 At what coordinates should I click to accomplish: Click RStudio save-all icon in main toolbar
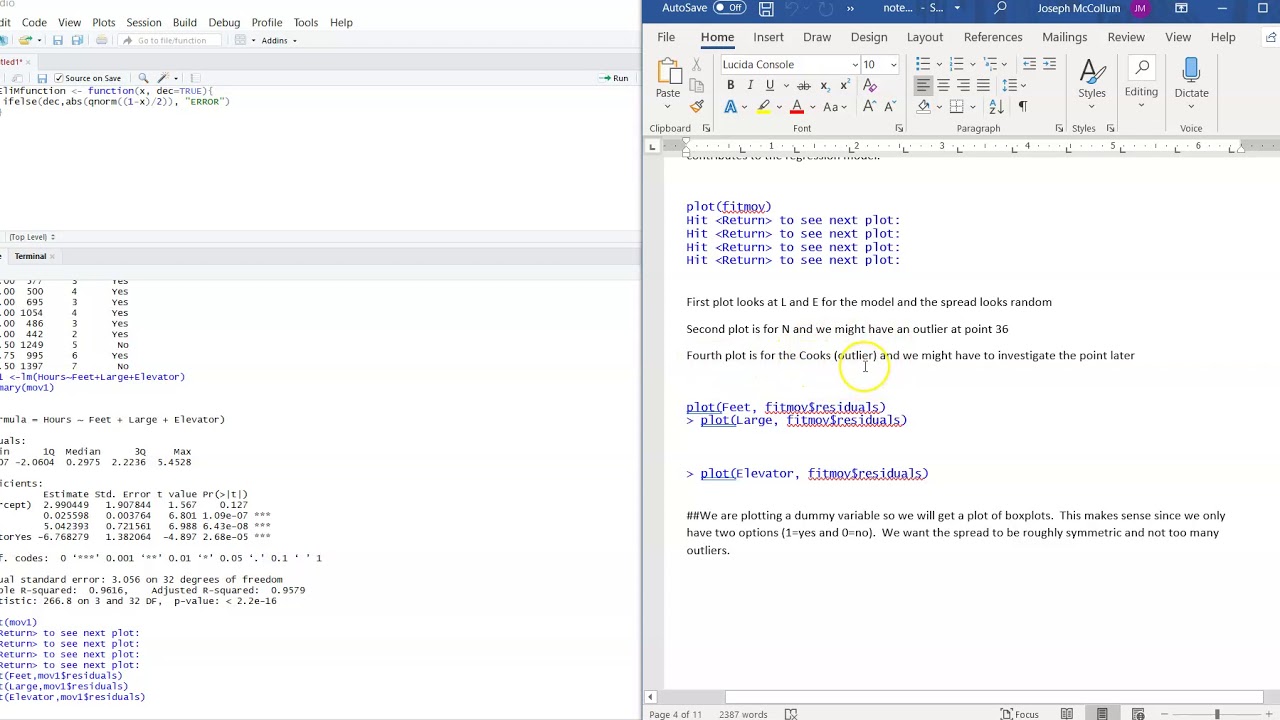pyautogui.click(x=75, y=40)
